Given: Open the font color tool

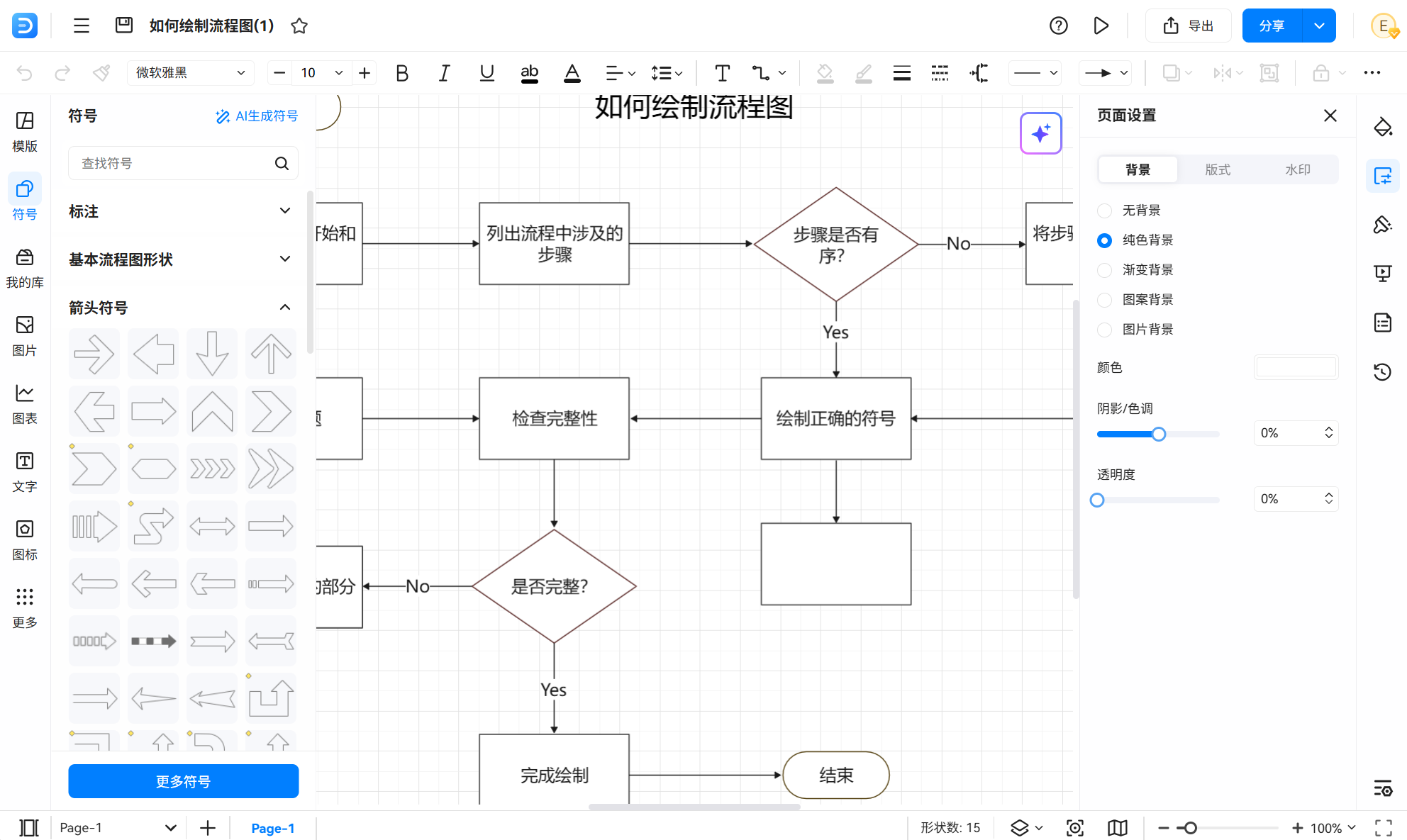Looking at the screenshot, I should pyautogui.click(x=572, y=73).
